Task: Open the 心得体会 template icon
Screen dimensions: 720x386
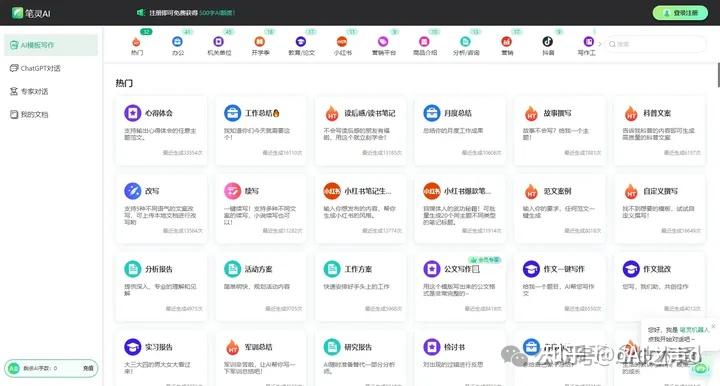Action: click(133, 113)
